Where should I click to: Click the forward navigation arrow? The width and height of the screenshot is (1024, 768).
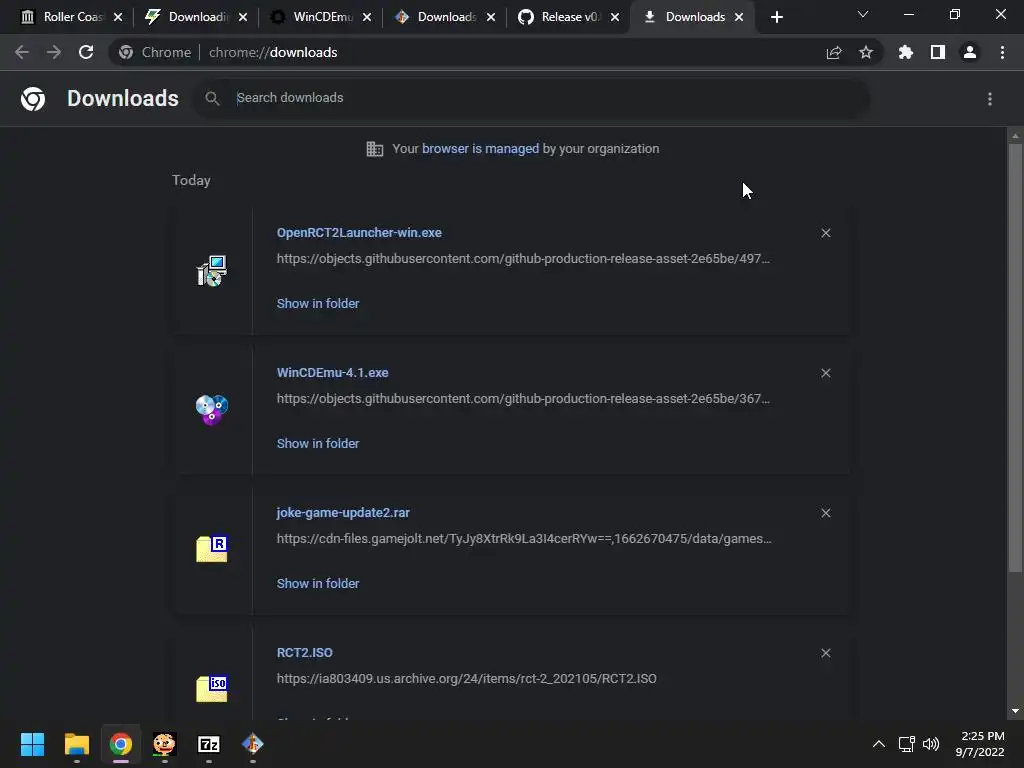pyautogui.click(x=54, y=52)
